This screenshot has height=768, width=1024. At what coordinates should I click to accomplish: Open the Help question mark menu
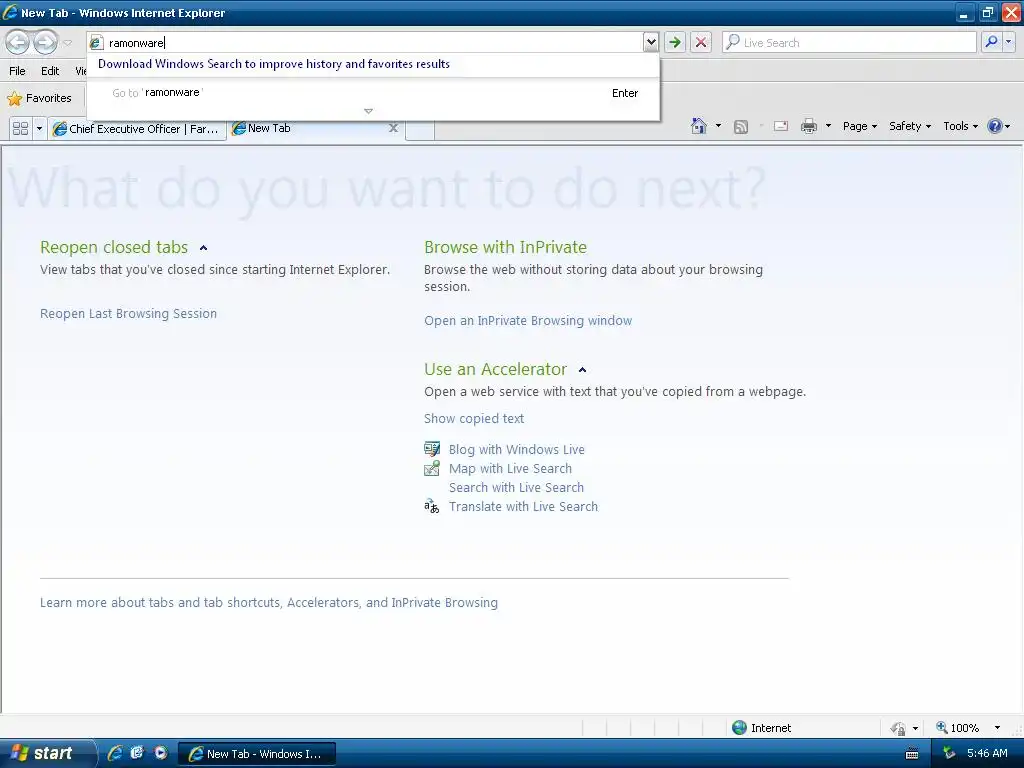(x=999, y=126)
